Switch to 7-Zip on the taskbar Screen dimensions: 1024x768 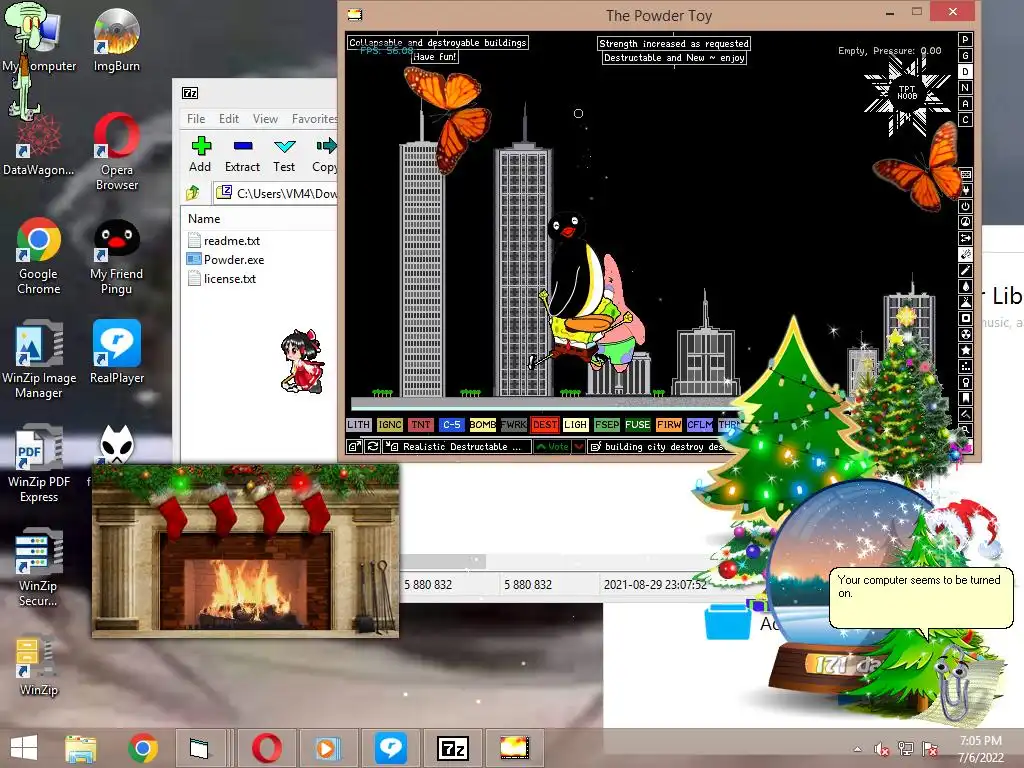pos(453,748)
